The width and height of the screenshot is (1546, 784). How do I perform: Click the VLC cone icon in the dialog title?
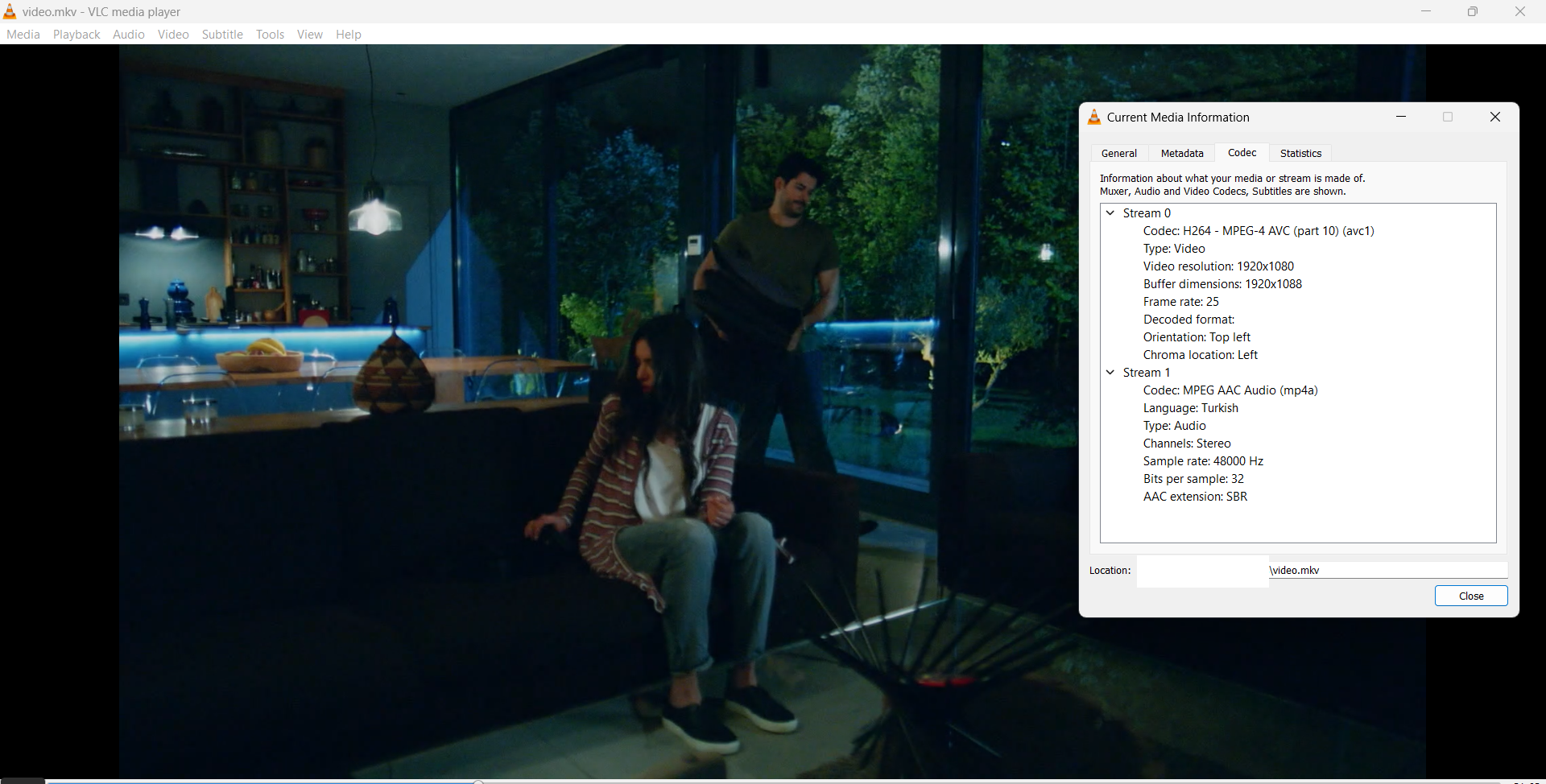[x=1094, y=117]
